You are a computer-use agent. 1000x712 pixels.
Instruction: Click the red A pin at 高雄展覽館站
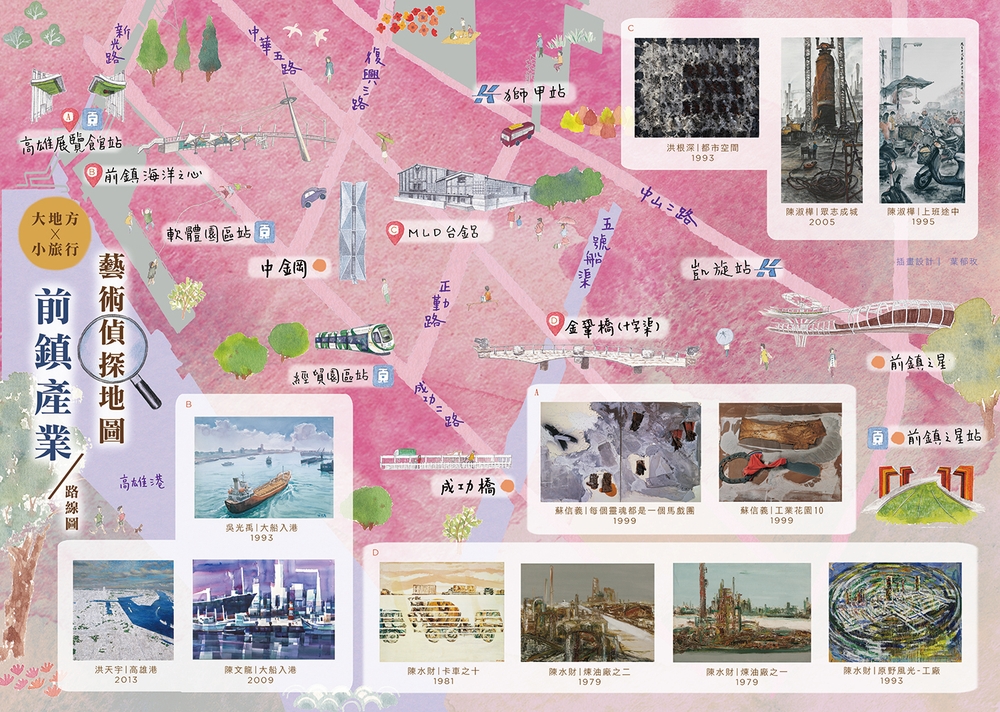point(69,119)
